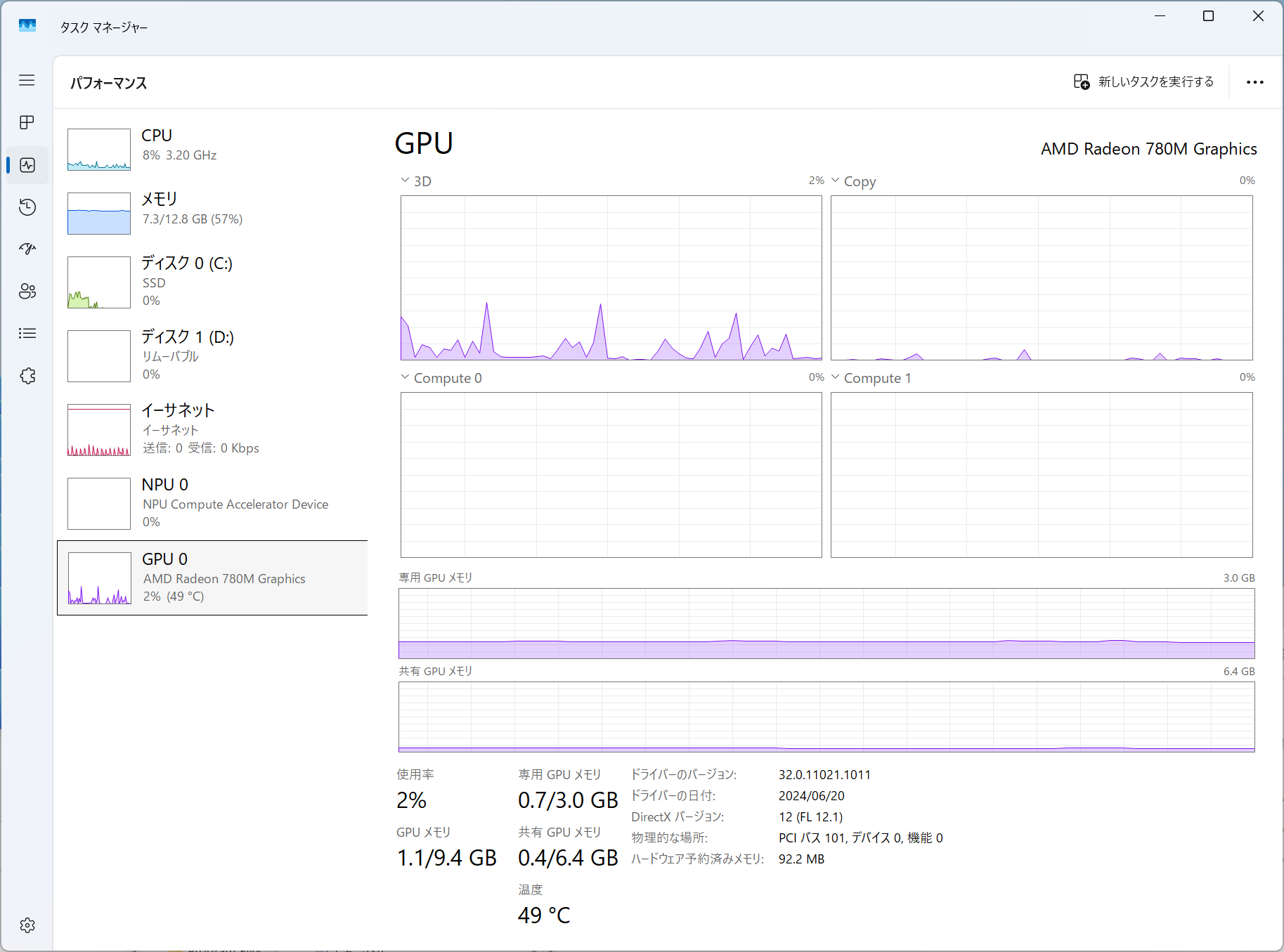This screenshot has width=1284, height=952.
Task: Open the hamburger navigation menu
Action: [x=27, y=80]
